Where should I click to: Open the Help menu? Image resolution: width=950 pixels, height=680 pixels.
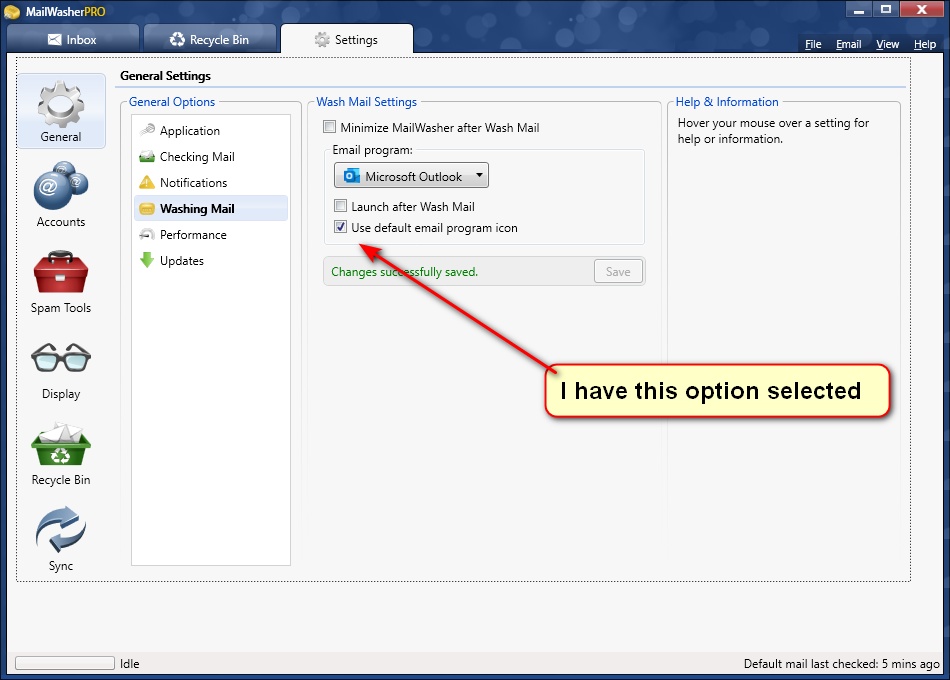click(x=925, y=44)
